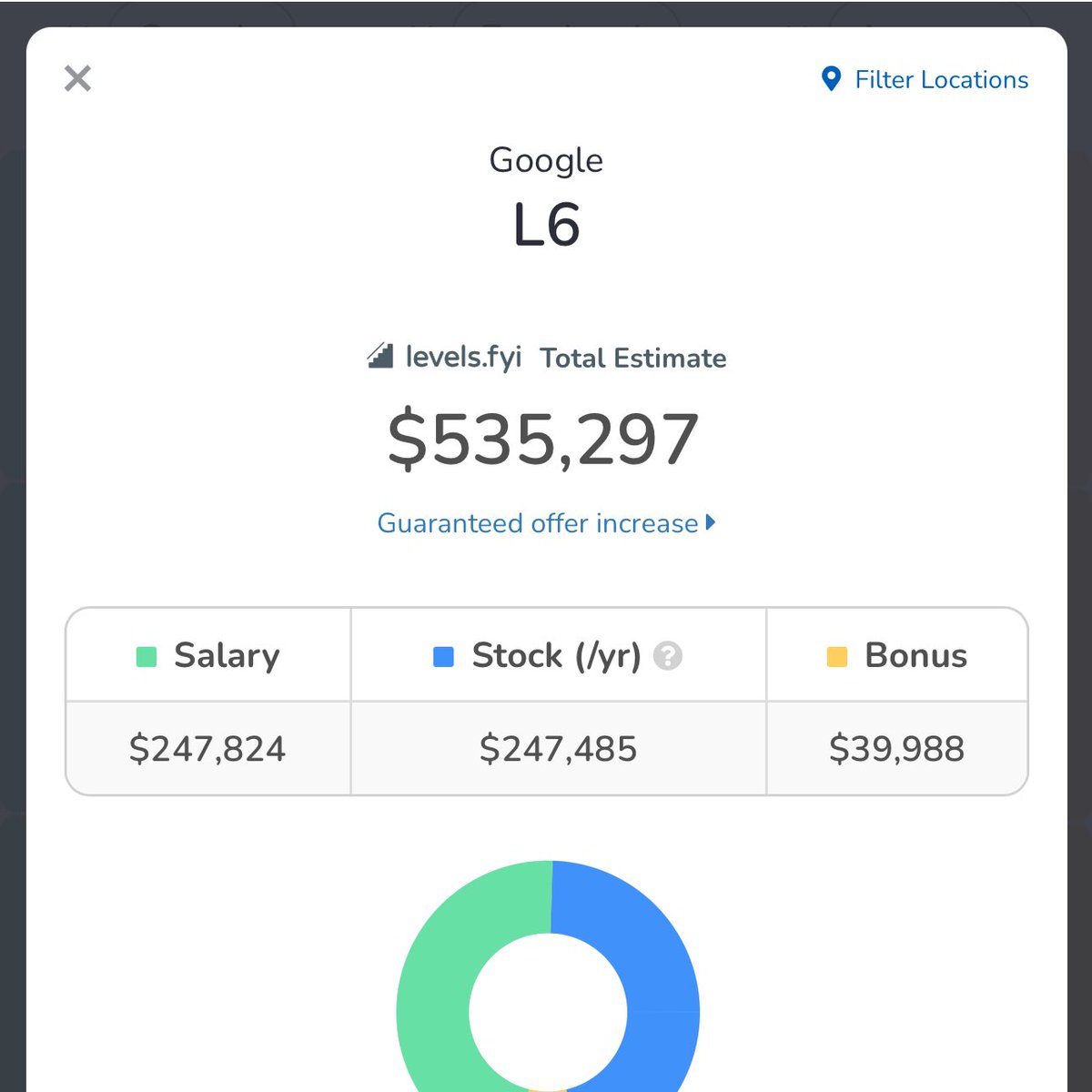Select the blue Stock color swatch
Image resolution: width=1092 pixels, height=1092 pixels.
click(443, 656)
